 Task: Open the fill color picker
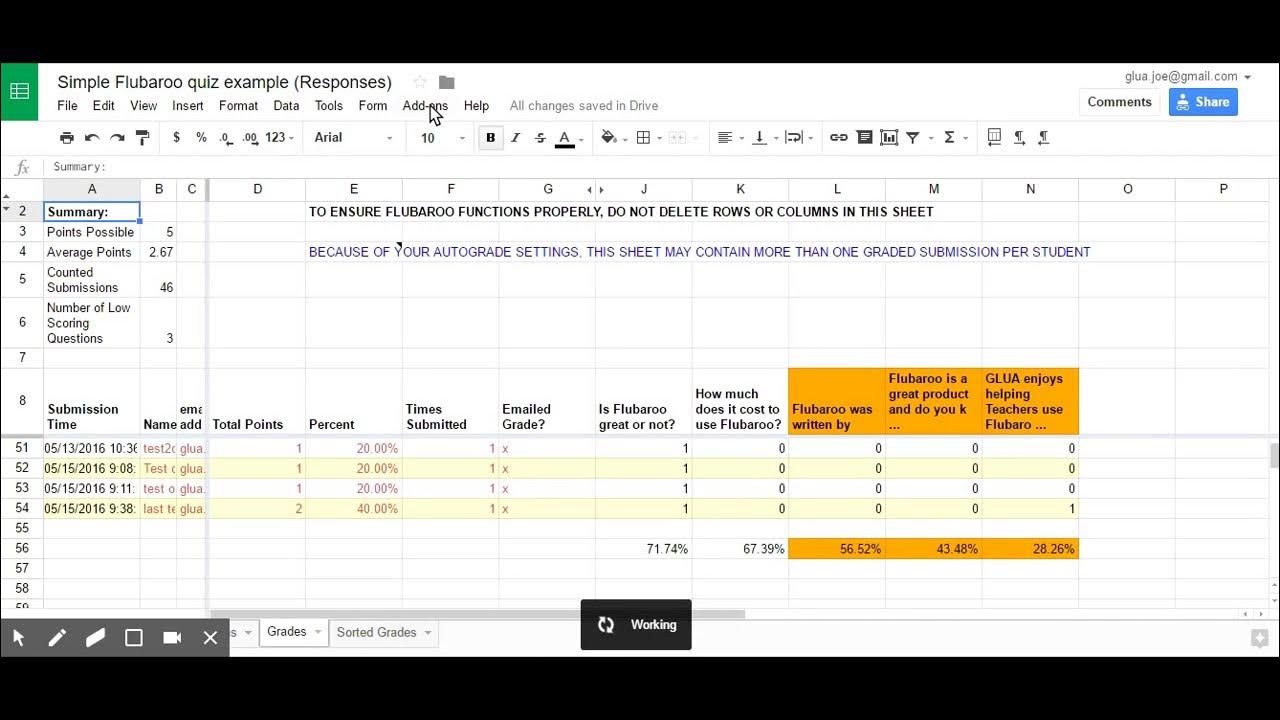tap(612, 138)
